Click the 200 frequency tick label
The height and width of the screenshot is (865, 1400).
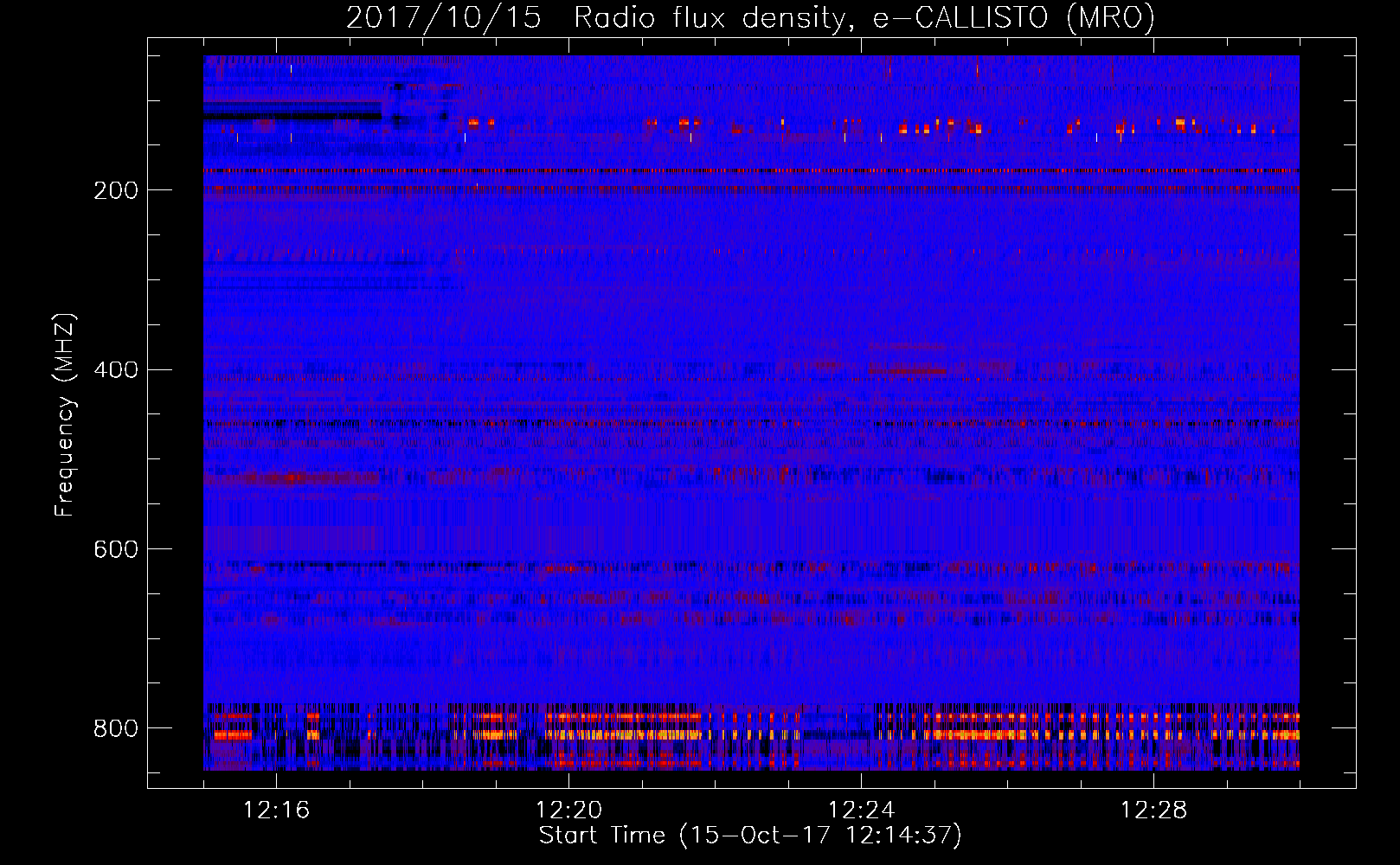[x=115, y=190]
